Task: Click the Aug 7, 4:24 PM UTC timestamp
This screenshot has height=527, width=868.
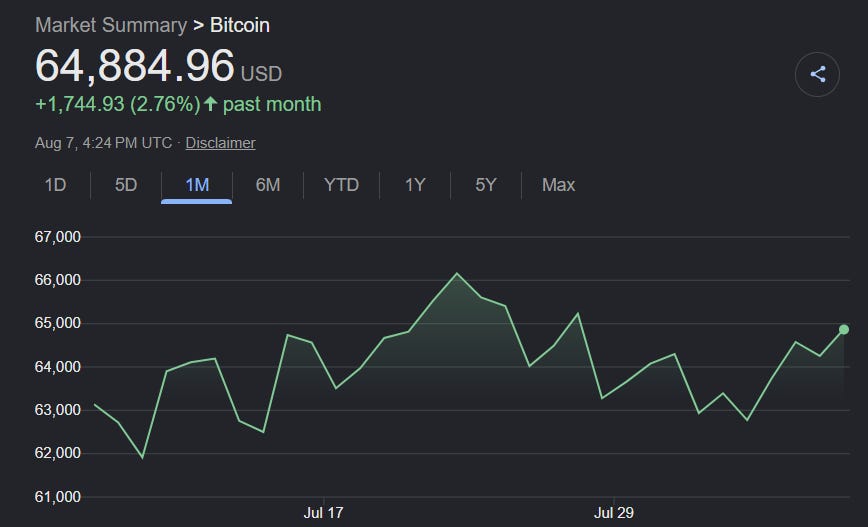Action: (x=104, y=143)
